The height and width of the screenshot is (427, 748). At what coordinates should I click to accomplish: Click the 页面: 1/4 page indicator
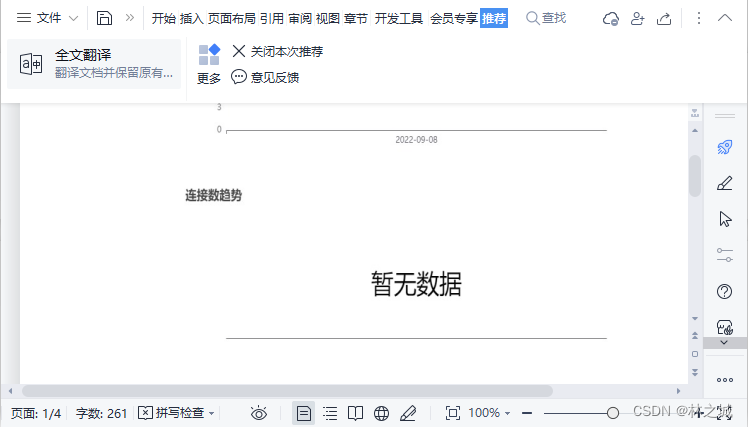tap(36, 413)
